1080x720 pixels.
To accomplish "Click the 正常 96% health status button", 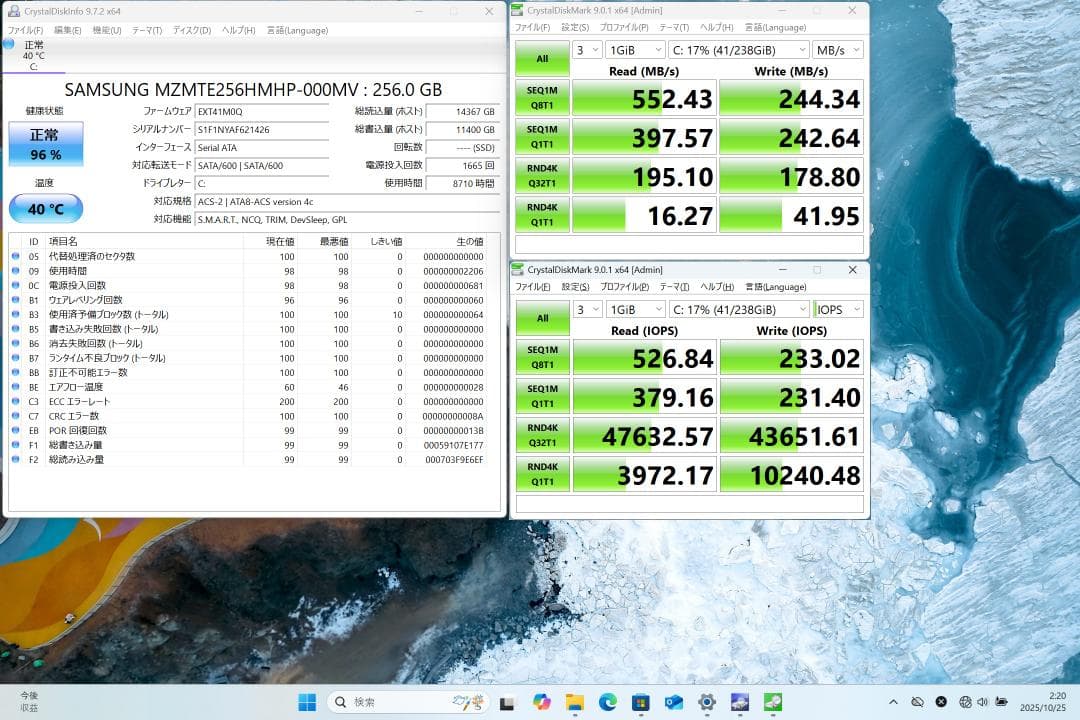I will 45,144.
